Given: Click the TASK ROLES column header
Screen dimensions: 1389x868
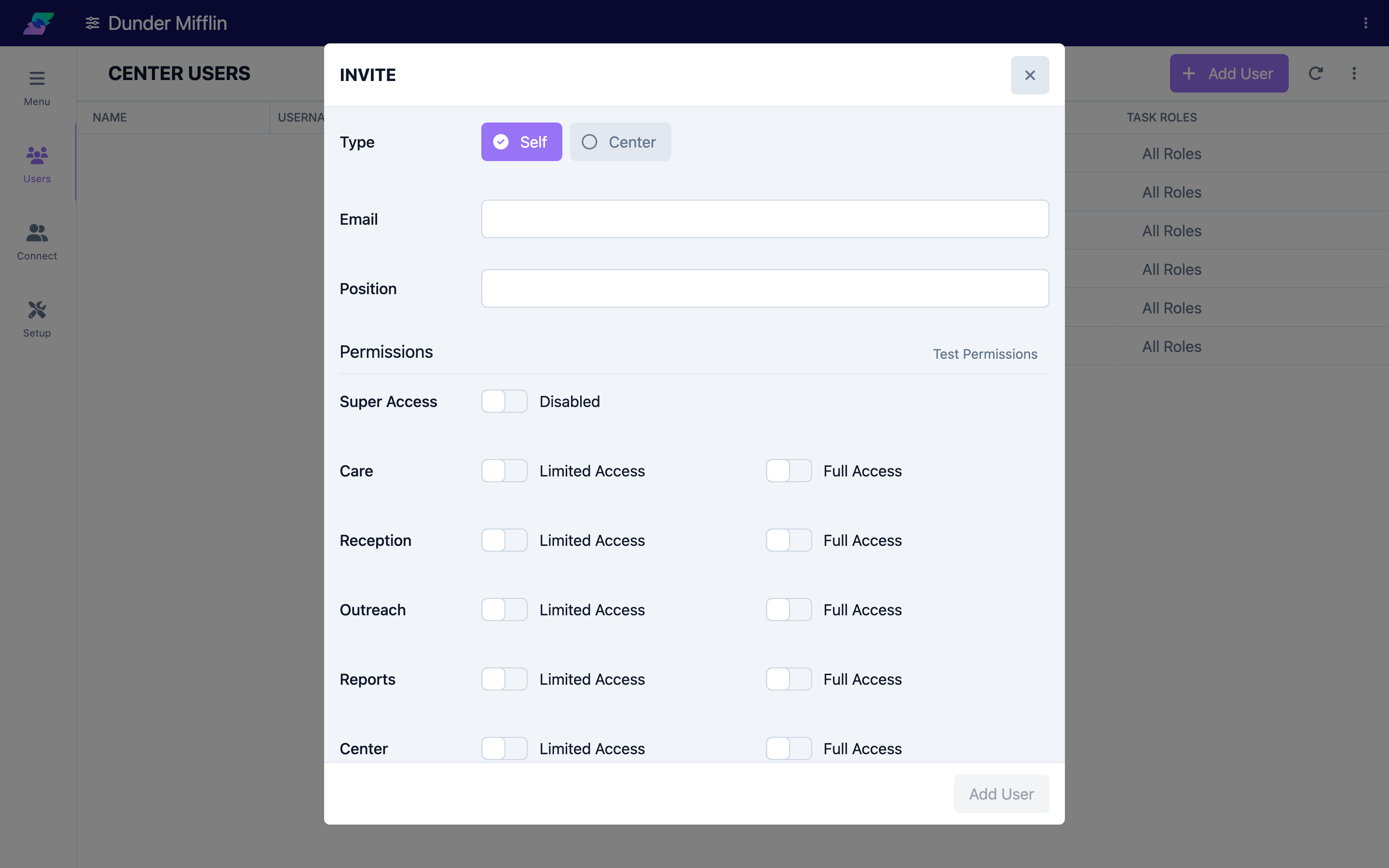Looking at the screenshot, I should (1162, 117).
